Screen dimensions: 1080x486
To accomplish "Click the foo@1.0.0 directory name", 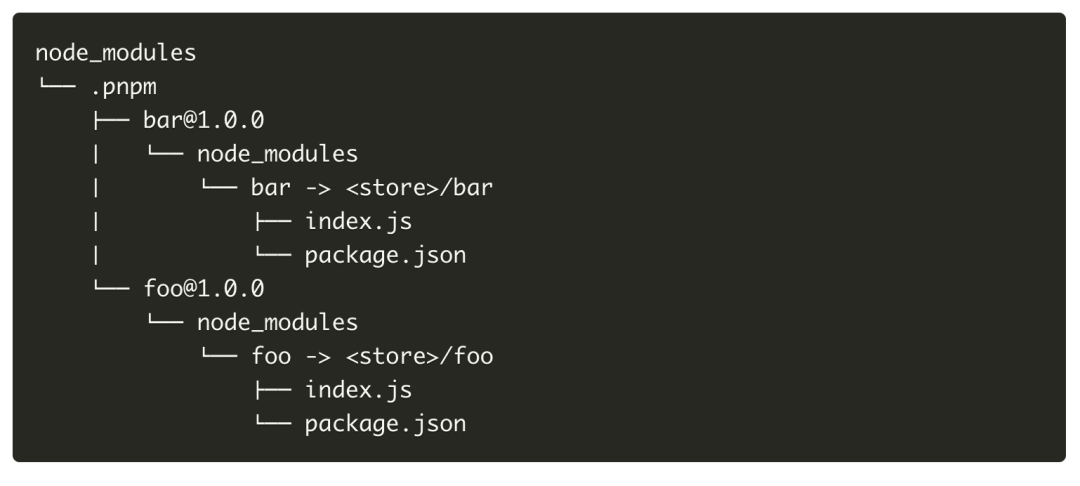I will pos(204,289).
